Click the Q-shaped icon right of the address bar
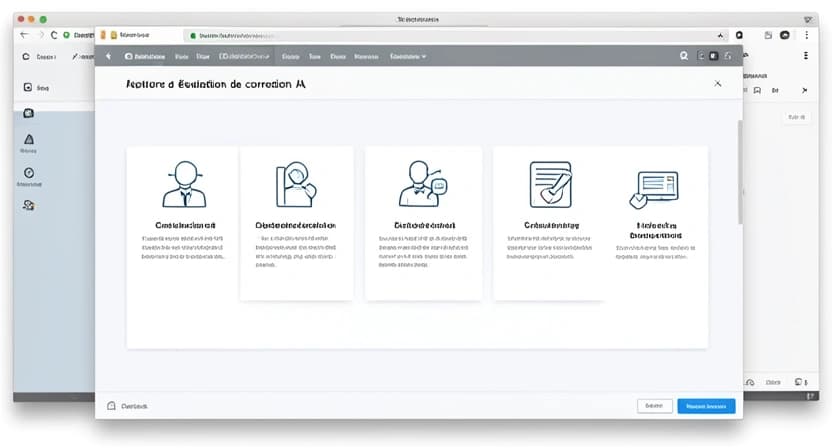Viewport: 832px width, 448px height. [x=739, y=35]
